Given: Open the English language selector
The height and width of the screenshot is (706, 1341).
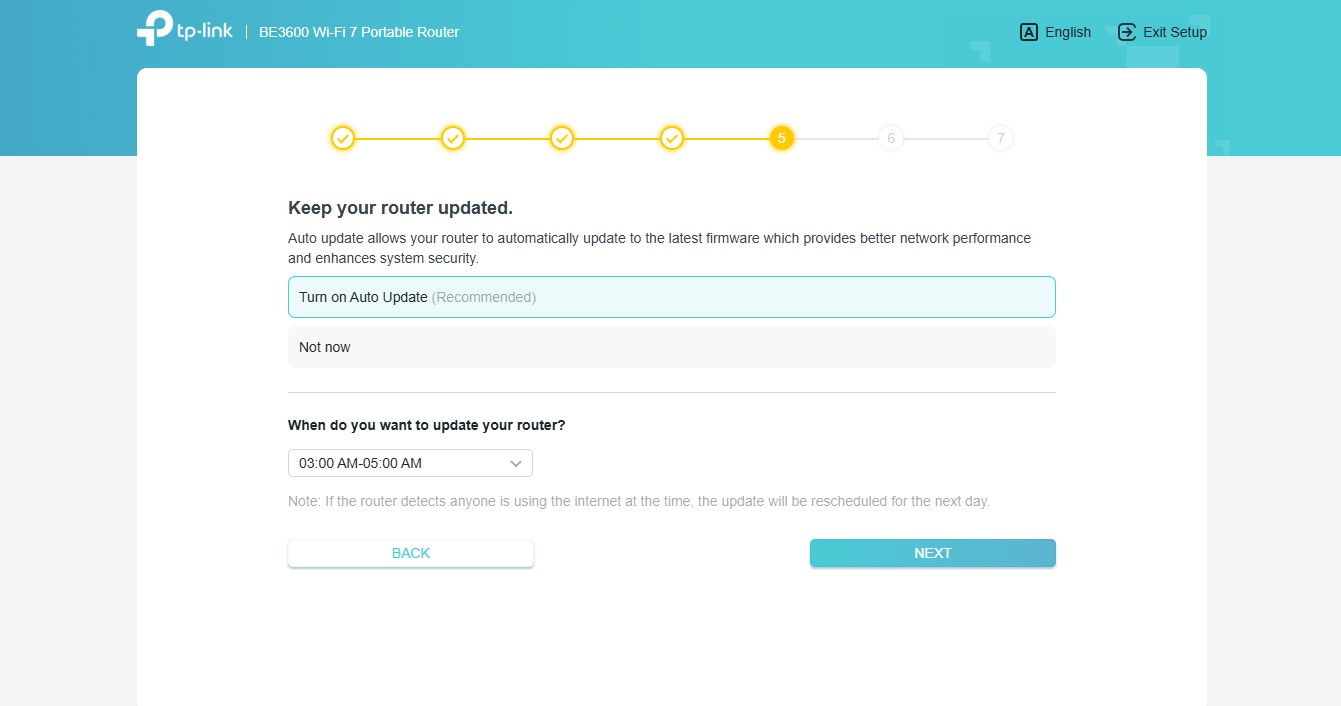Looking at the screenshot, I should pyautogui.click(x=1067, y=32).
